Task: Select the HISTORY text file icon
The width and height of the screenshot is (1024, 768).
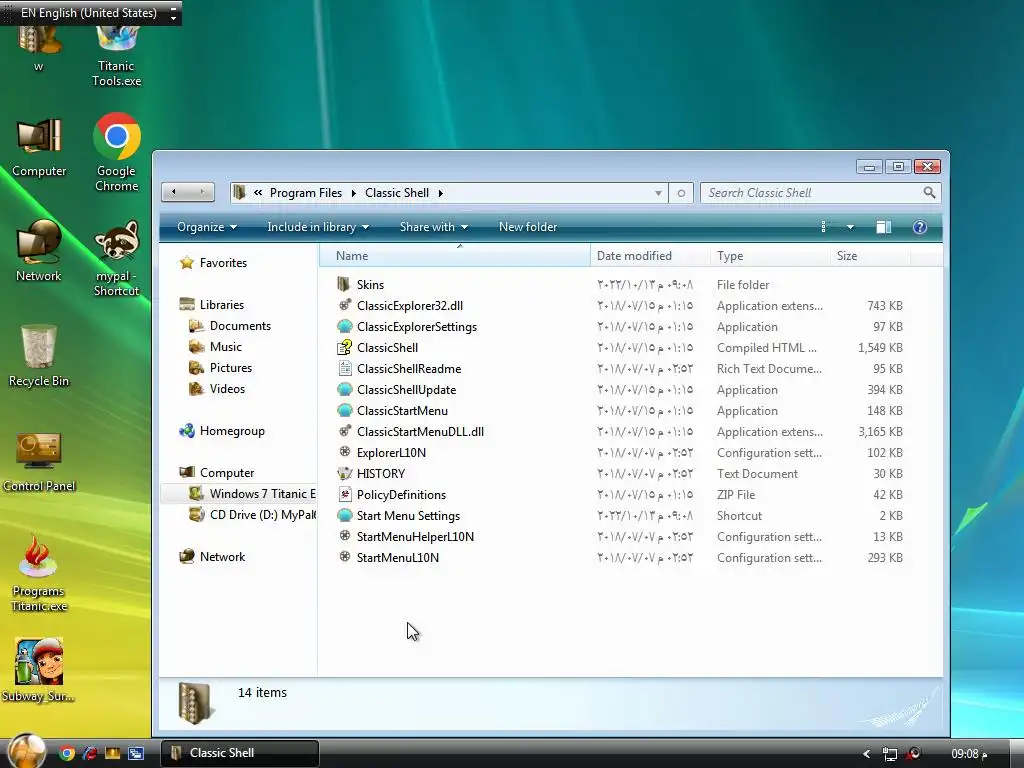Action: 345,473
